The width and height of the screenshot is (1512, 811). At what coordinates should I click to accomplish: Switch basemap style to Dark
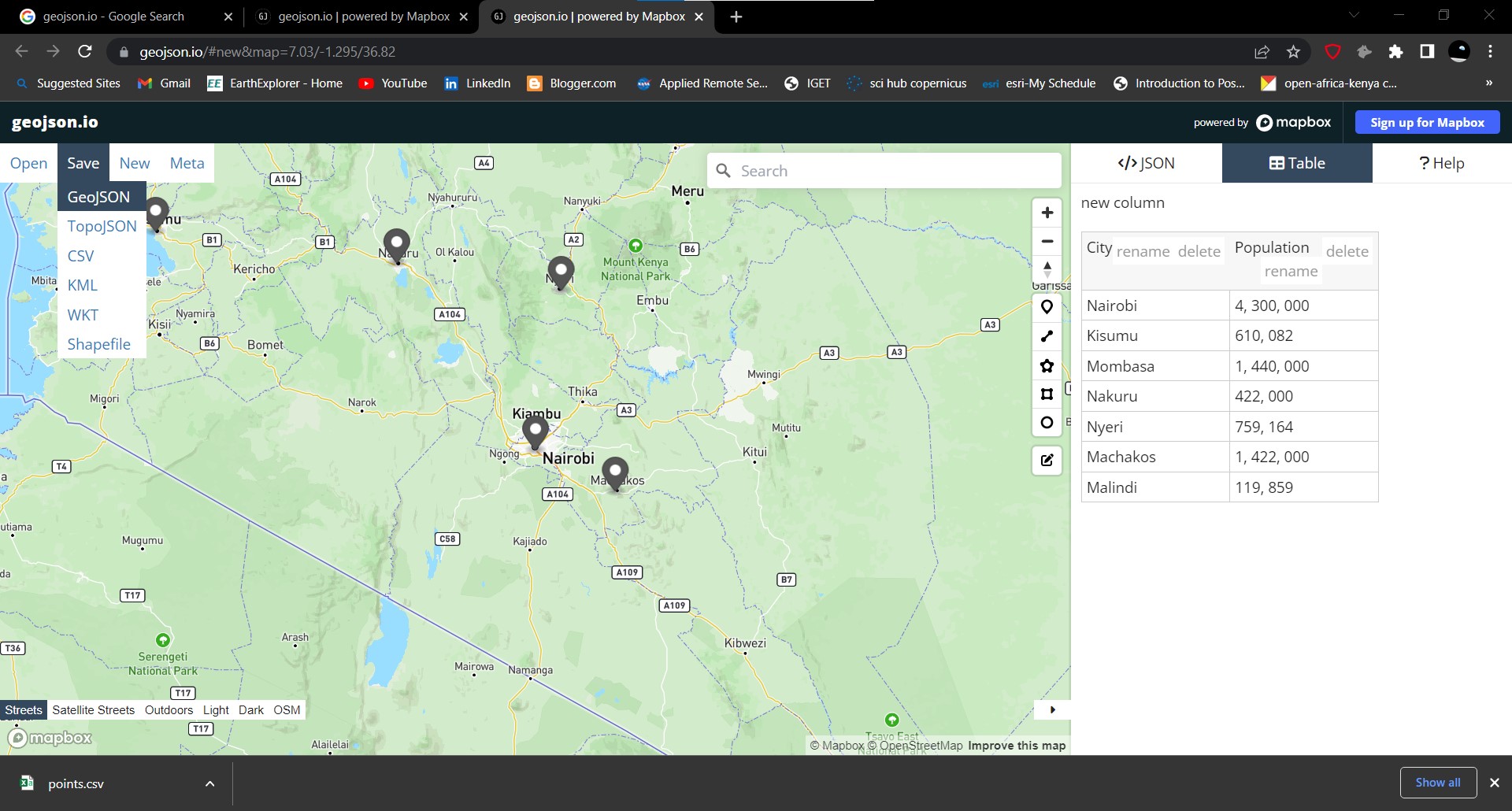[250, 710]
